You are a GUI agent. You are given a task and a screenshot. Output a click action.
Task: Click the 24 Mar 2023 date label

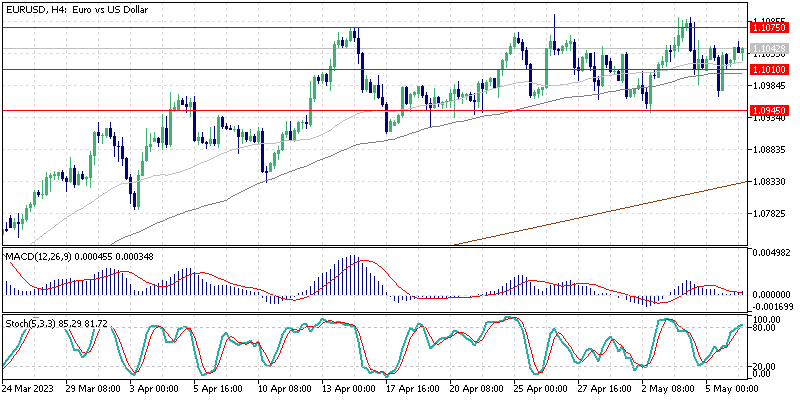26,387
